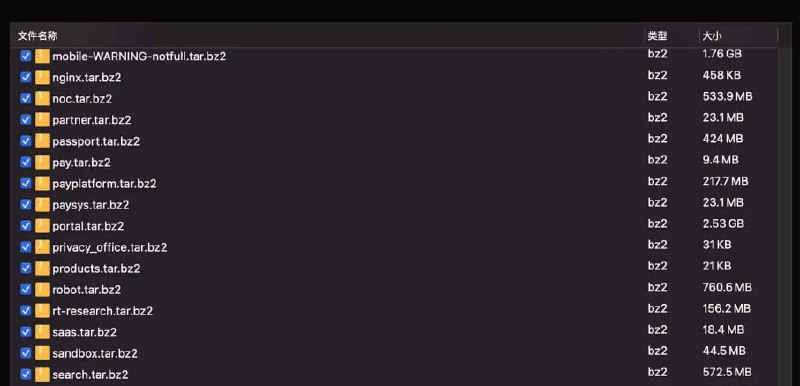800x386 pixels.
Task: Sort by the 文件名称 column header
Action: click(37, 36)
